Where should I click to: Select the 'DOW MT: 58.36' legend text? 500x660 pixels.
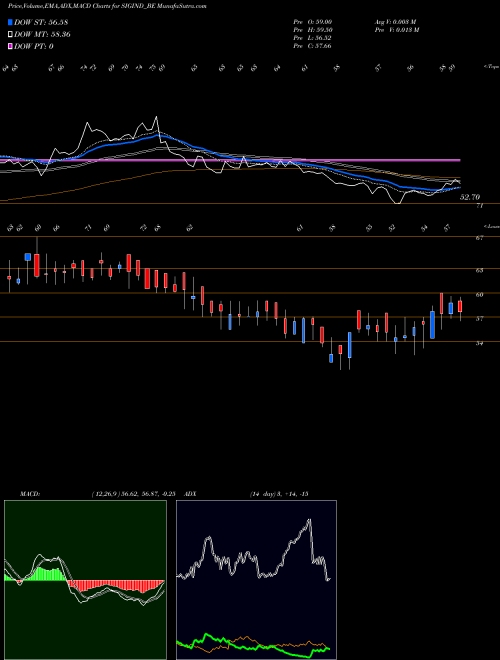coord(42,34)
